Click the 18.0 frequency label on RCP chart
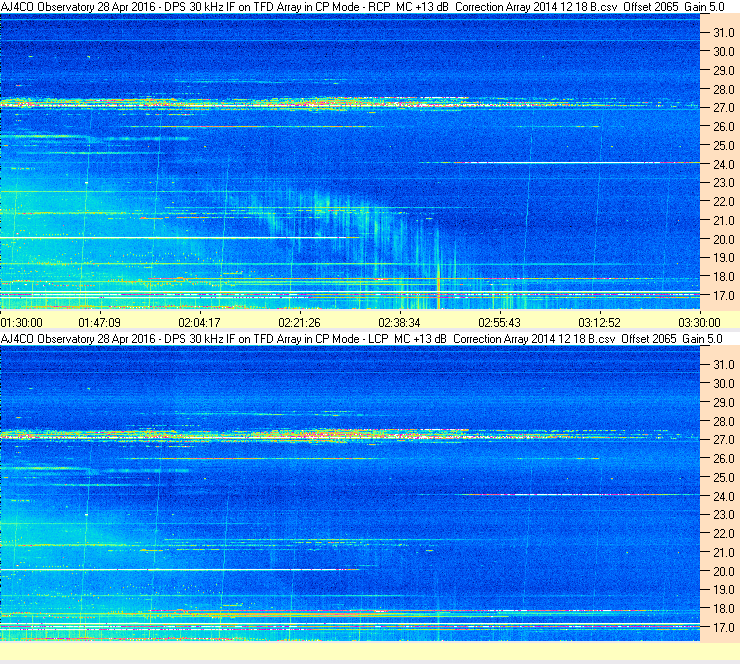The height and width of the screenshot is (664, 740). (x=723, y=277)
